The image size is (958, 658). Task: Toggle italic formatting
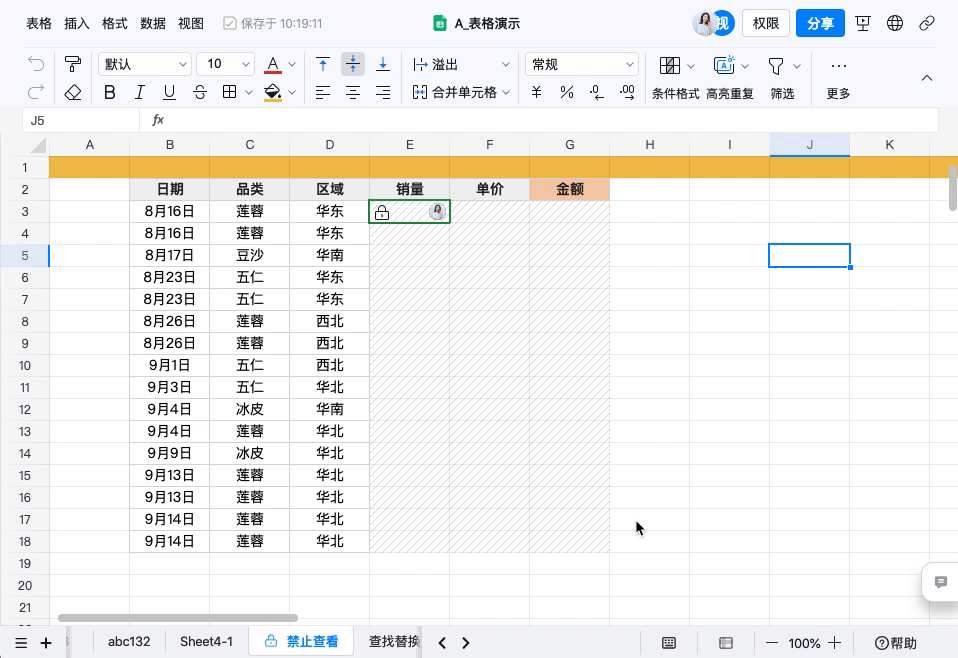click(140, 92)
